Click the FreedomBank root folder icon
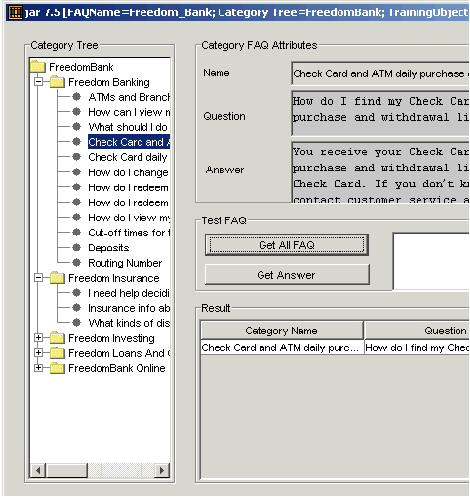The image size is (470, 497). click(37, 67)
